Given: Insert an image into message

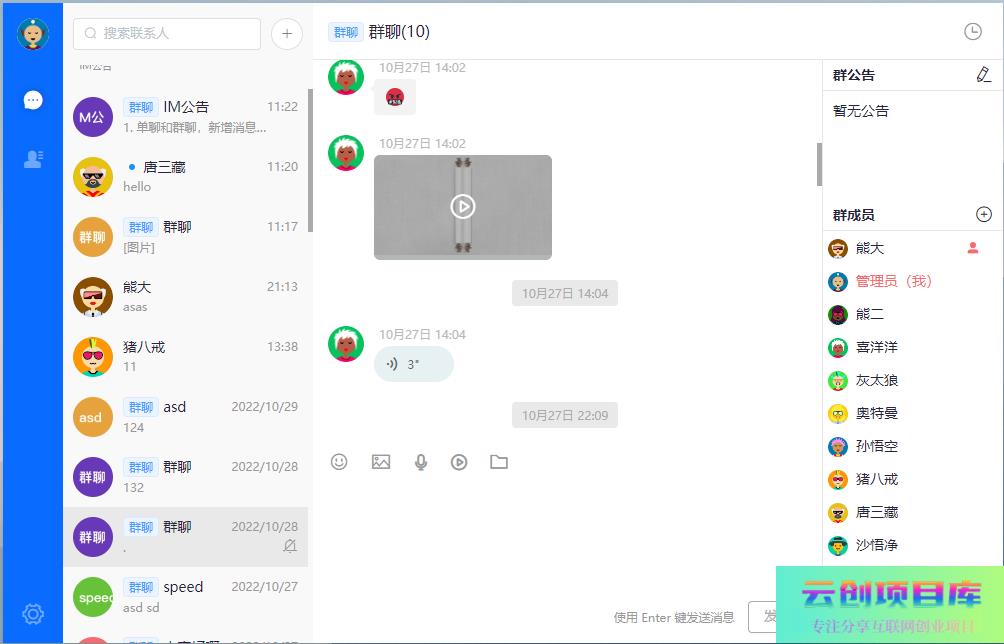Looking at the screenshot, I should point(381,462).
